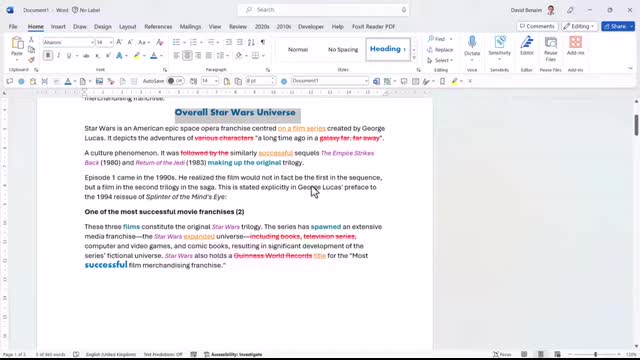Click microphone icon in search box
Viewport: 640px width, 360px height.
click(404, 10)
